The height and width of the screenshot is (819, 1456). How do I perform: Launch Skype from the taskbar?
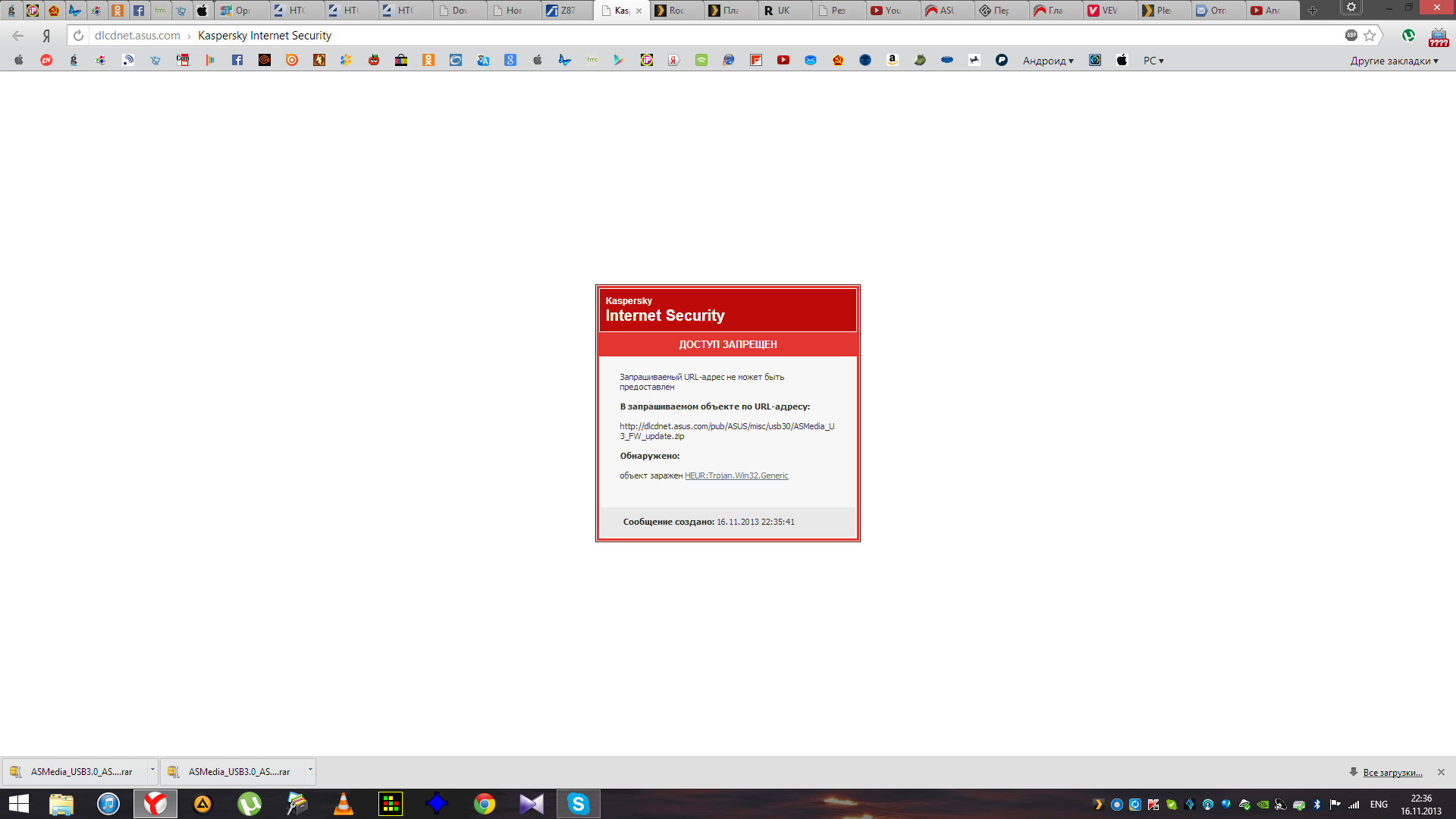tap(578, 804)
